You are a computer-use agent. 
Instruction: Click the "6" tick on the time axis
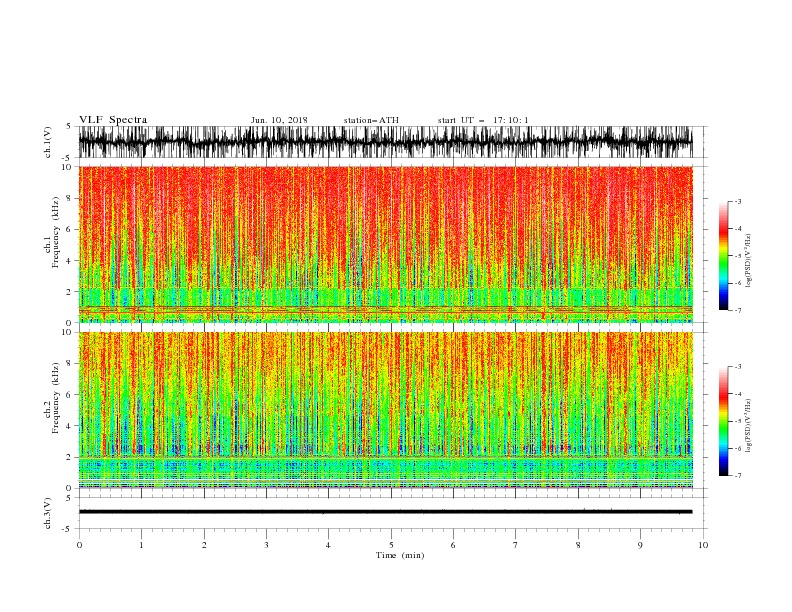(453, 545)
